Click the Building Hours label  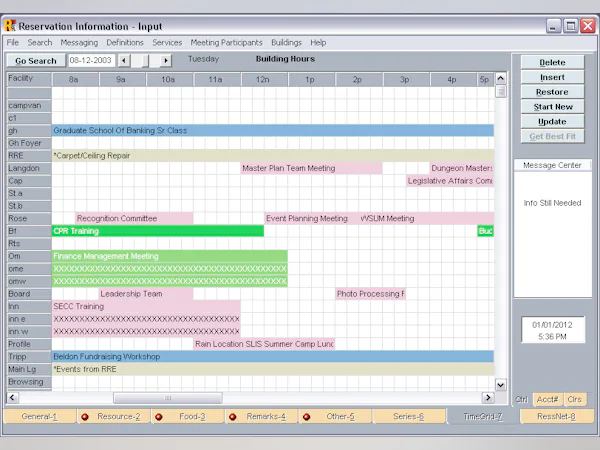285,59
